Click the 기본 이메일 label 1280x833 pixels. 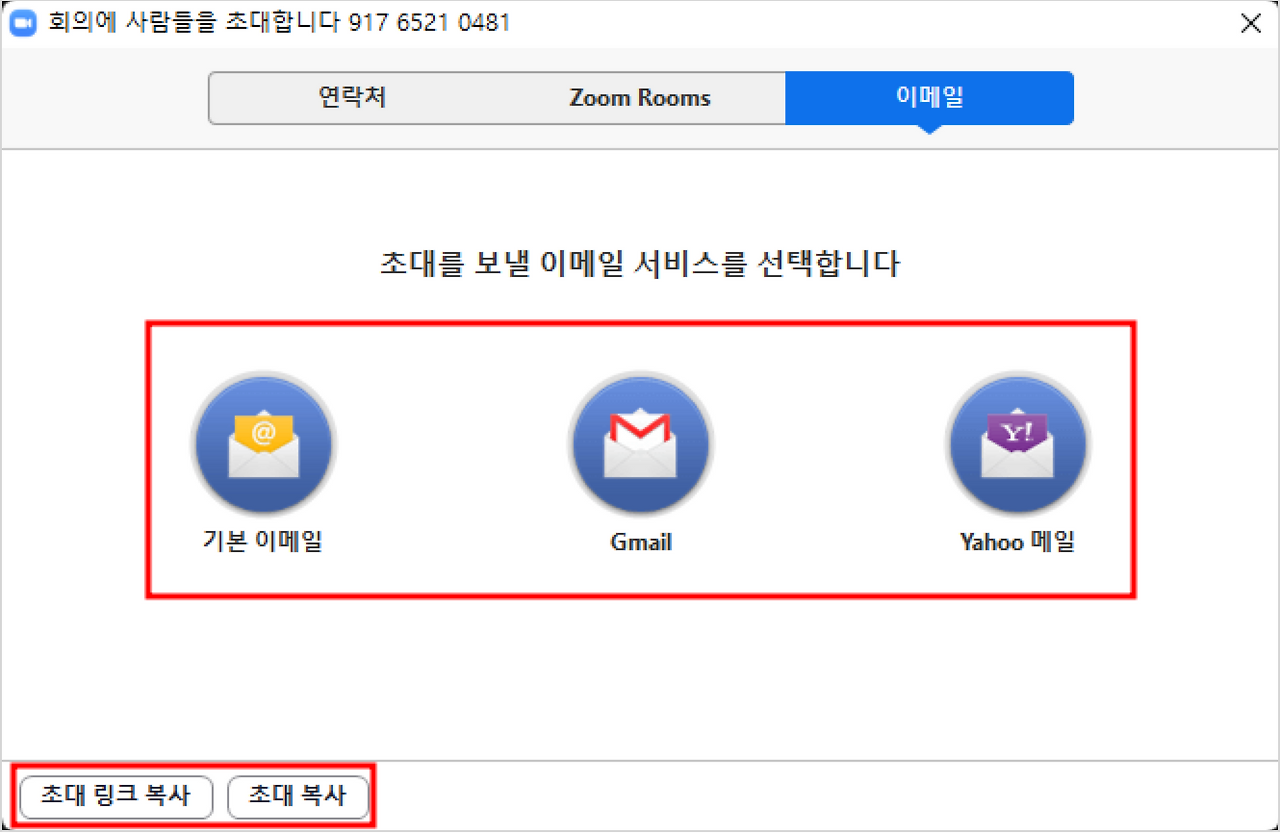coord(263,542)
